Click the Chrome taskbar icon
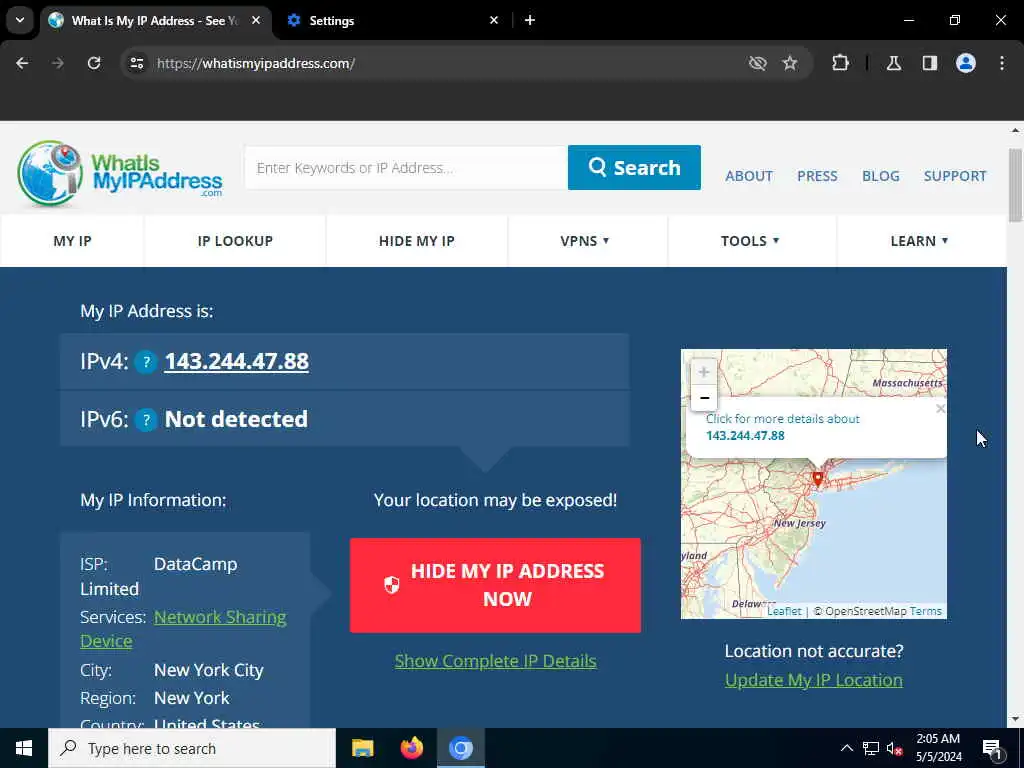1024x768 pixels. [x=461, y=748]
